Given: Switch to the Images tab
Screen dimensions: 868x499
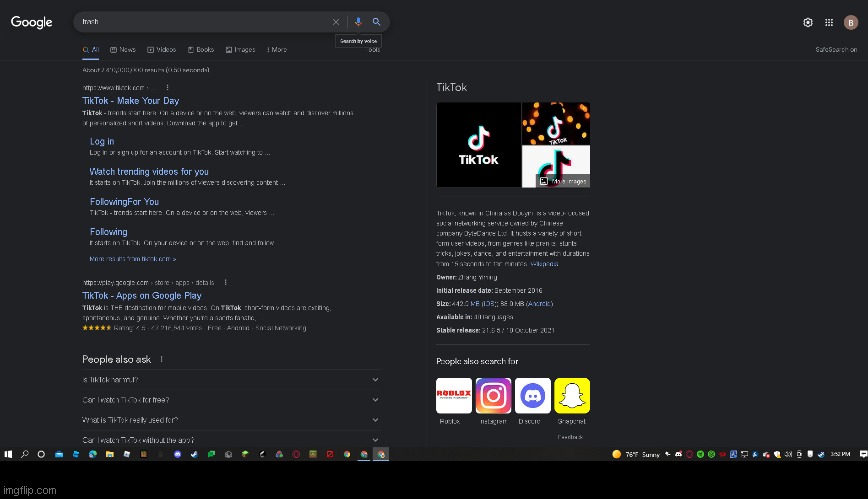Looking at the screenshot, I should (240, 50).
